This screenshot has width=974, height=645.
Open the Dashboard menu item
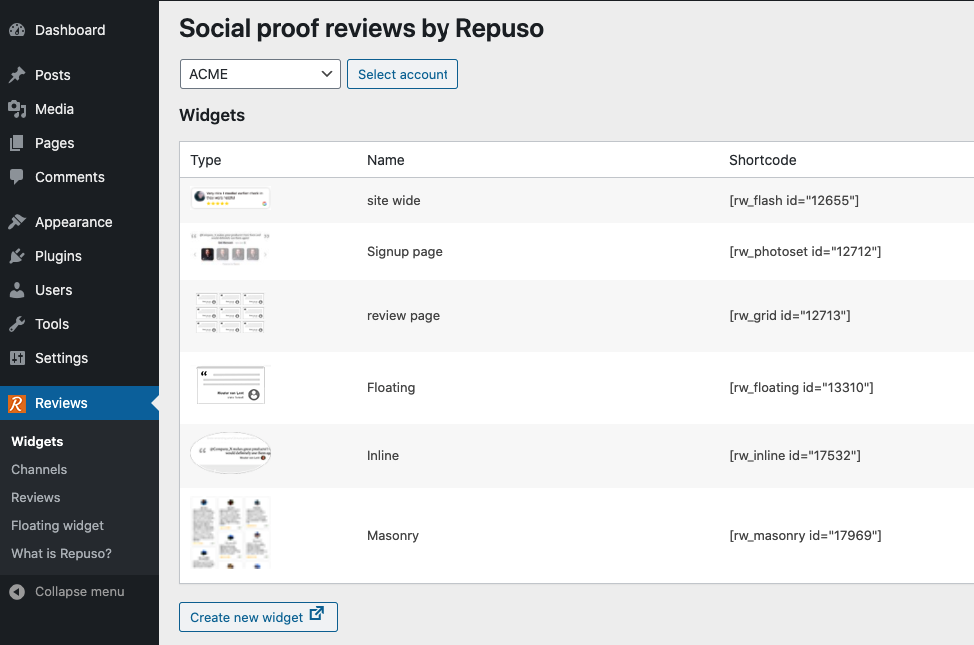(x=80, y=30)
